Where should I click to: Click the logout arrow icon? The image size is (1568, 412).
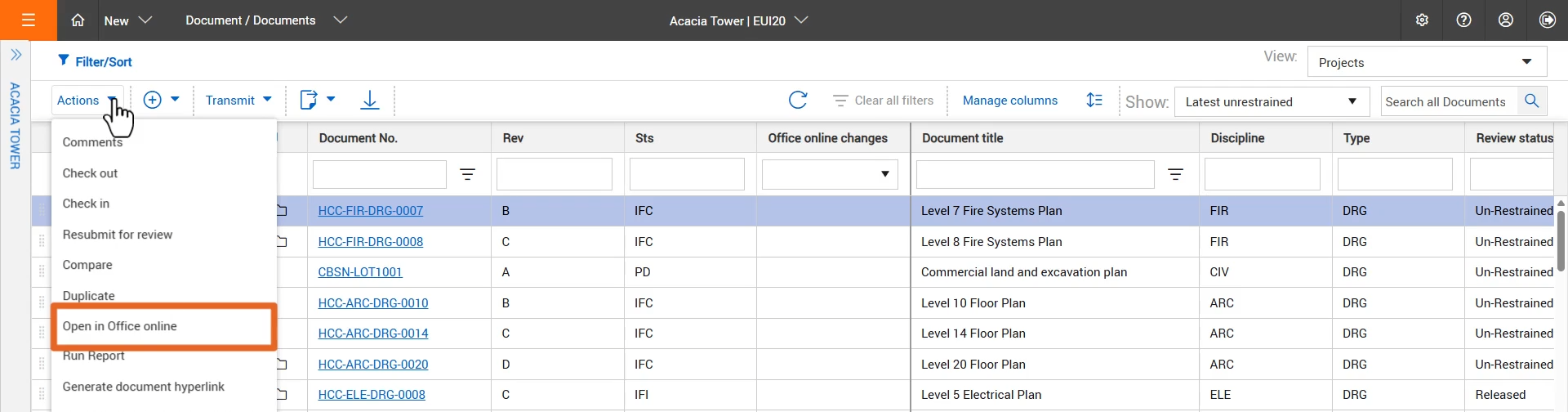1547,20
